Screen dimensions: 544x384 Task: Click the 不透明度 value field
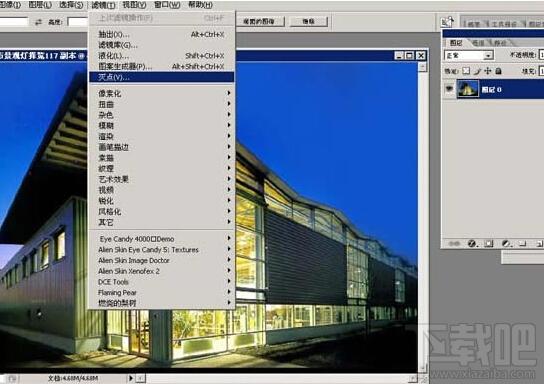(541, 54)
